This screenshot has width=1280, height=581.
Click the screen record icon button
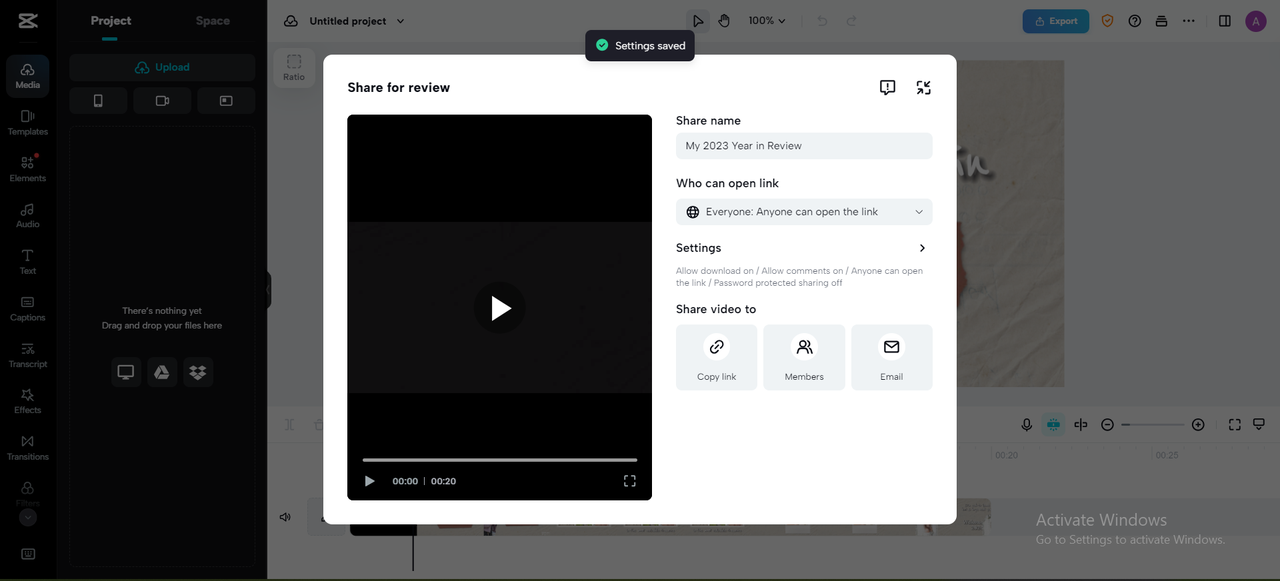(226, 101)
